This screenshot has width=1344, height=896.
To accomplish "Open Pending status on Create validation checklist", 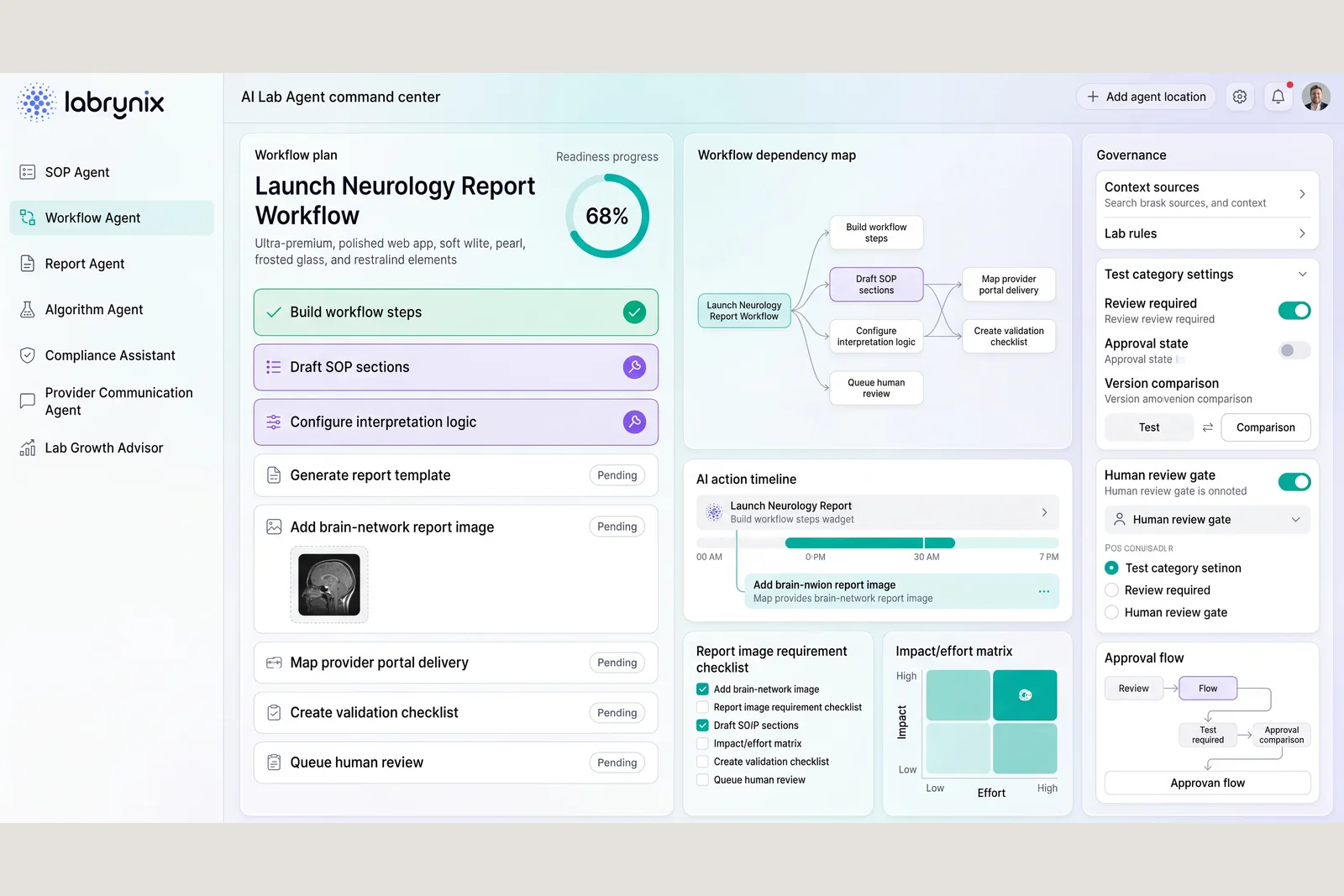I will tap(617, 713).
